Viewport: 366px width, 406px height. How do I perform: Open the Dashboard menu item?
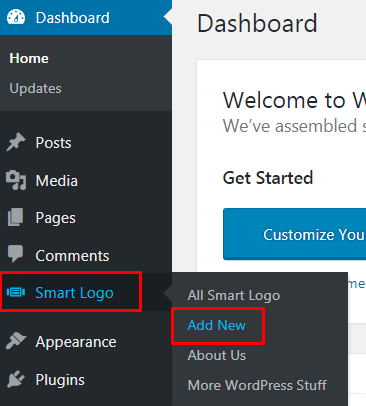(x=86, y=17)
